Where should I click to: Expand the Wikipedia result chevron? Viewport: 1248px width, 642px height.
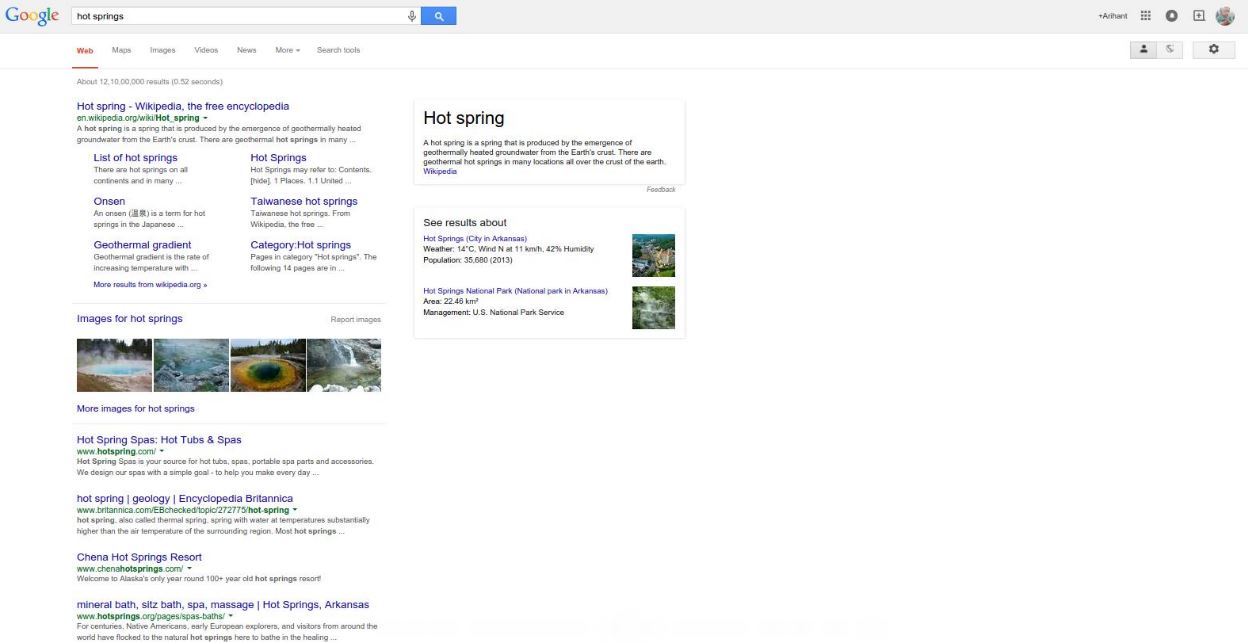[x=204, y=117]
